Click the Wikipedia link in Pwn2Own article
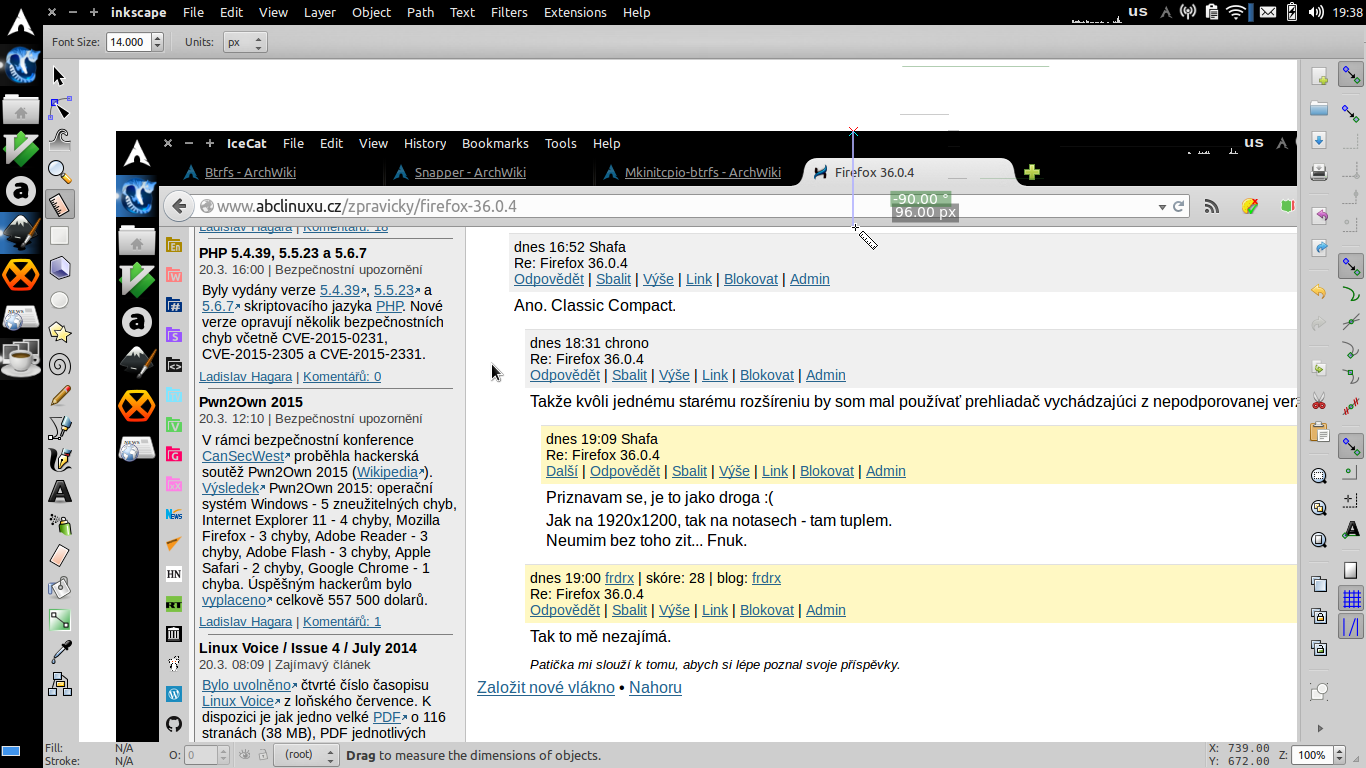 pos(388,472)
